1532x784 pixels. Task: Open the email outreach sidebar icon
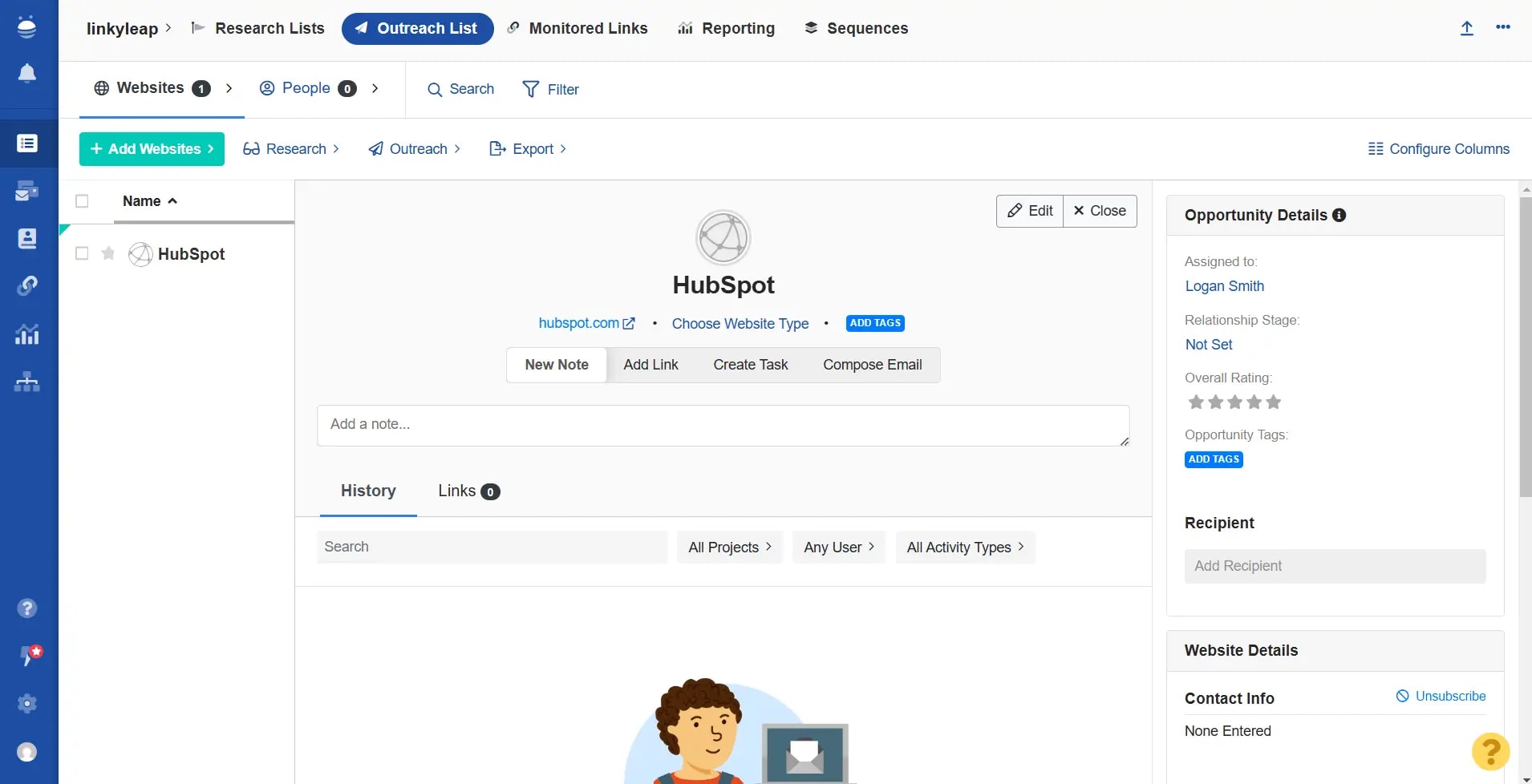click(x=26, y=191)
